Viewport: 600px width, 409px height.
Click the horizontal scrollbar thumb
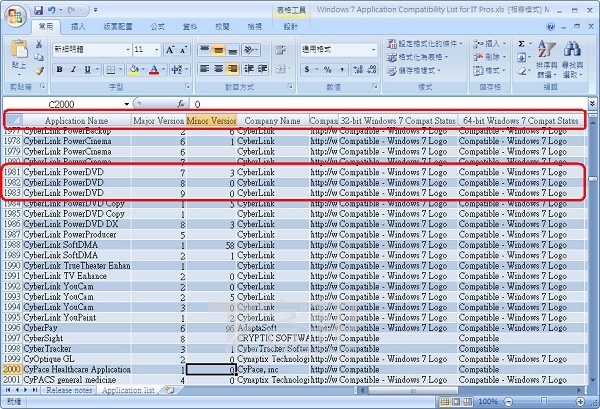[412, 390]
